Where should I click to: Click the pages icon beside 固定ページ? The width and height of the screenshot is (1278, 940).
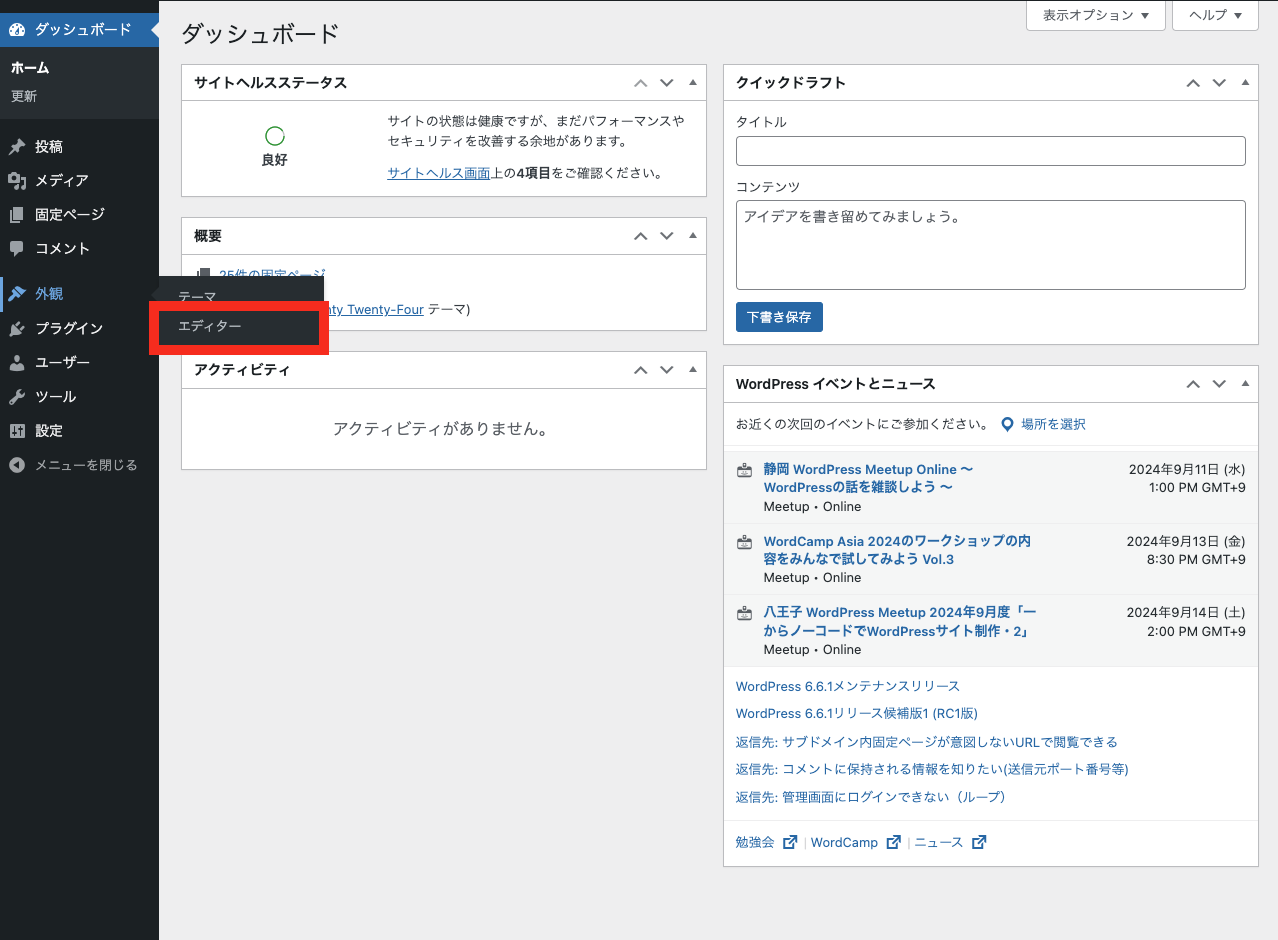pyautogui.click(x=17, y=215)
